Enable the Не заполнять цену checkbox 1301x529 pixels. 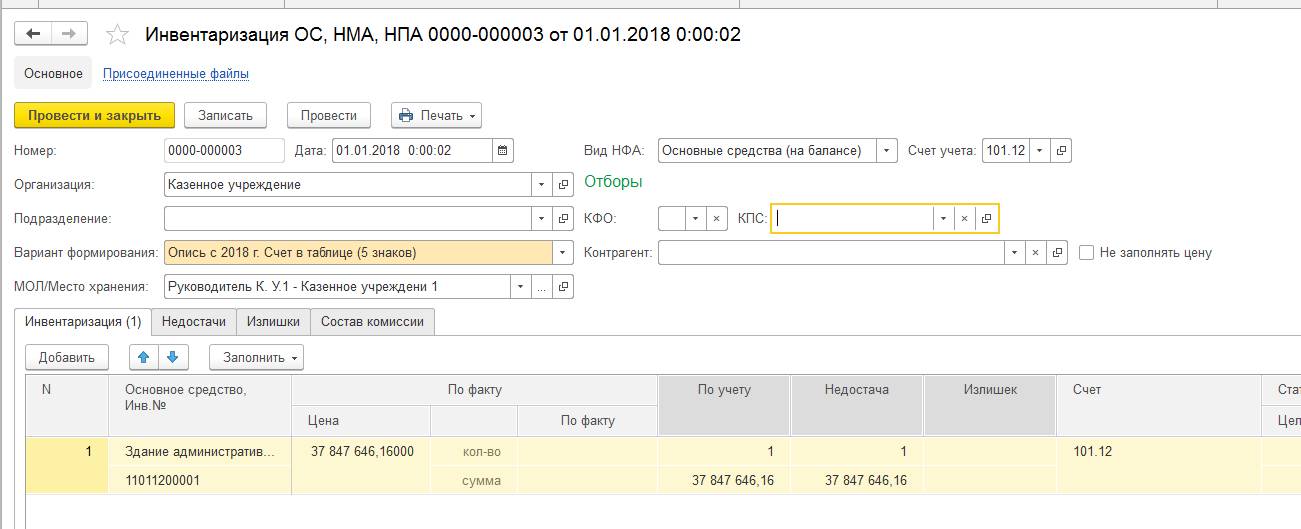coord(1087,253)
